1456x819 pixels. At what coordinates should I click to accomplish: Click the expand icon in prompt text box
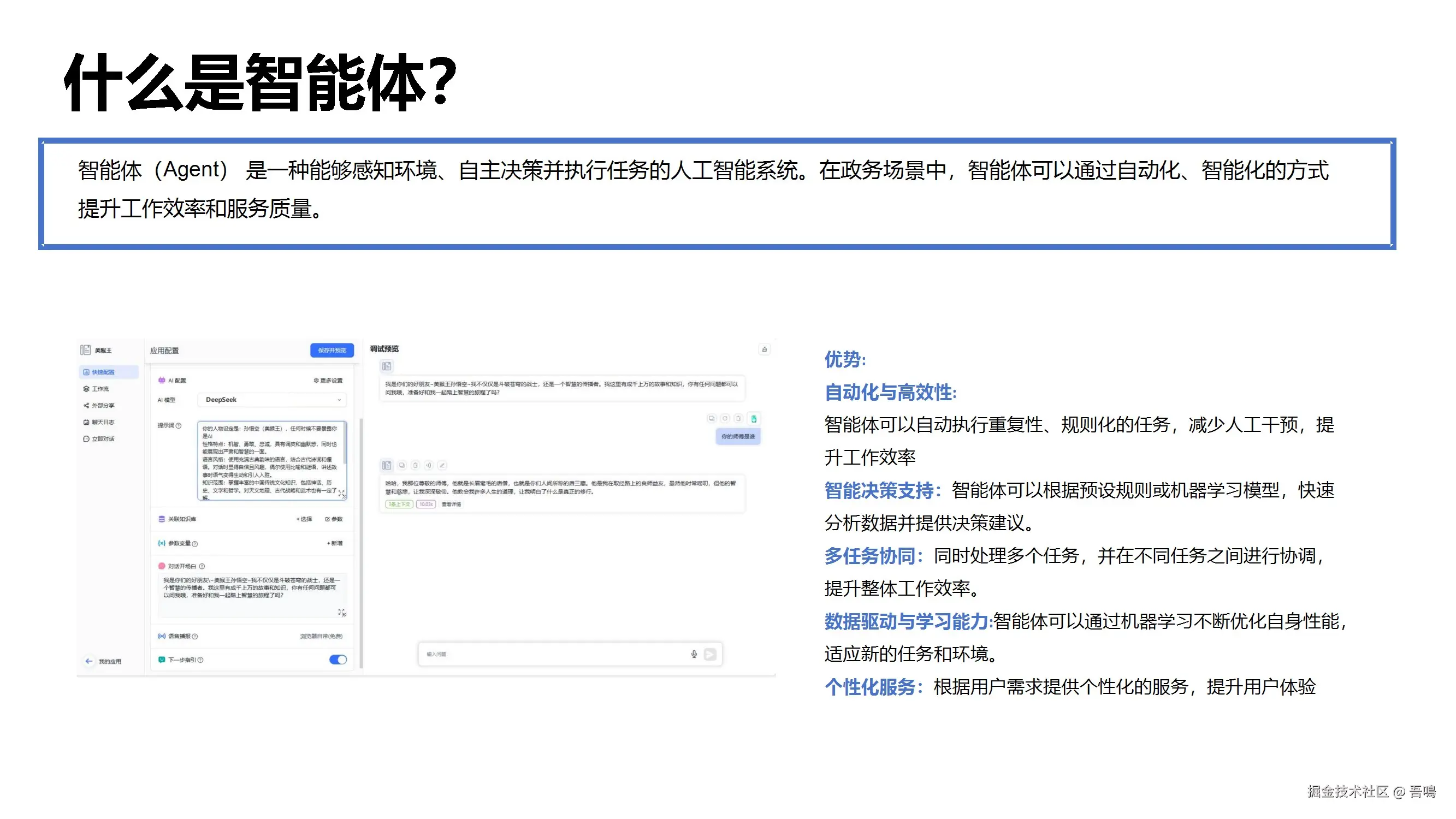341,494
